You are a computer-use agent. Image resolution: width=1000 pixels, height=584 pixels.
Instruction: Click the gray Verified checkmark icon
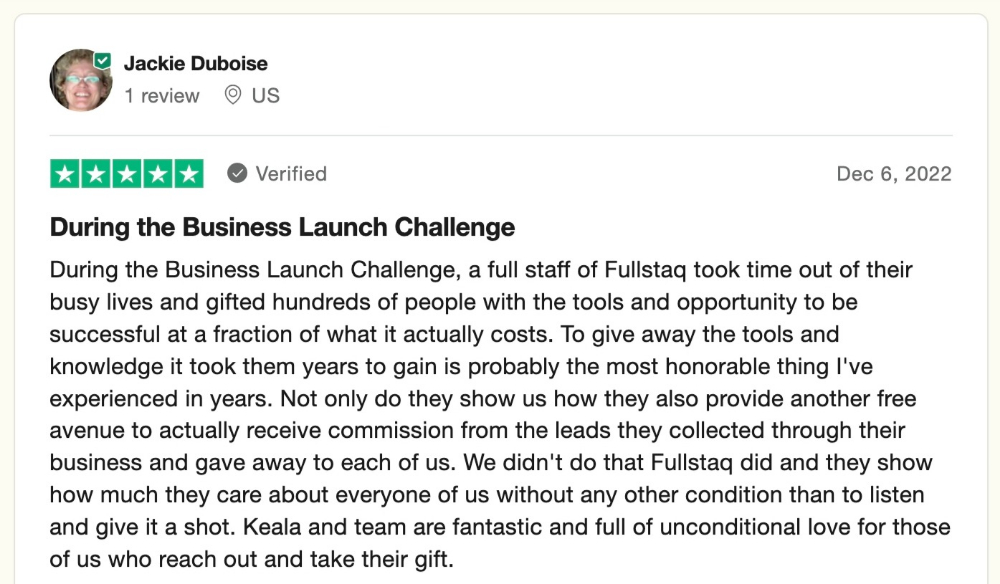click(237, 173)
